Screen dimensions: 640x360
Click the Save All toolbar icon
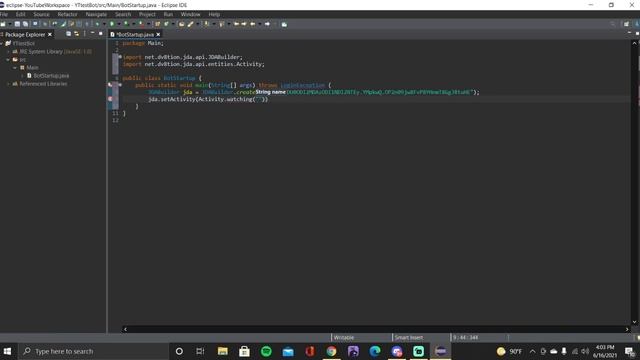pyautogui.click(x=25, y=24)
